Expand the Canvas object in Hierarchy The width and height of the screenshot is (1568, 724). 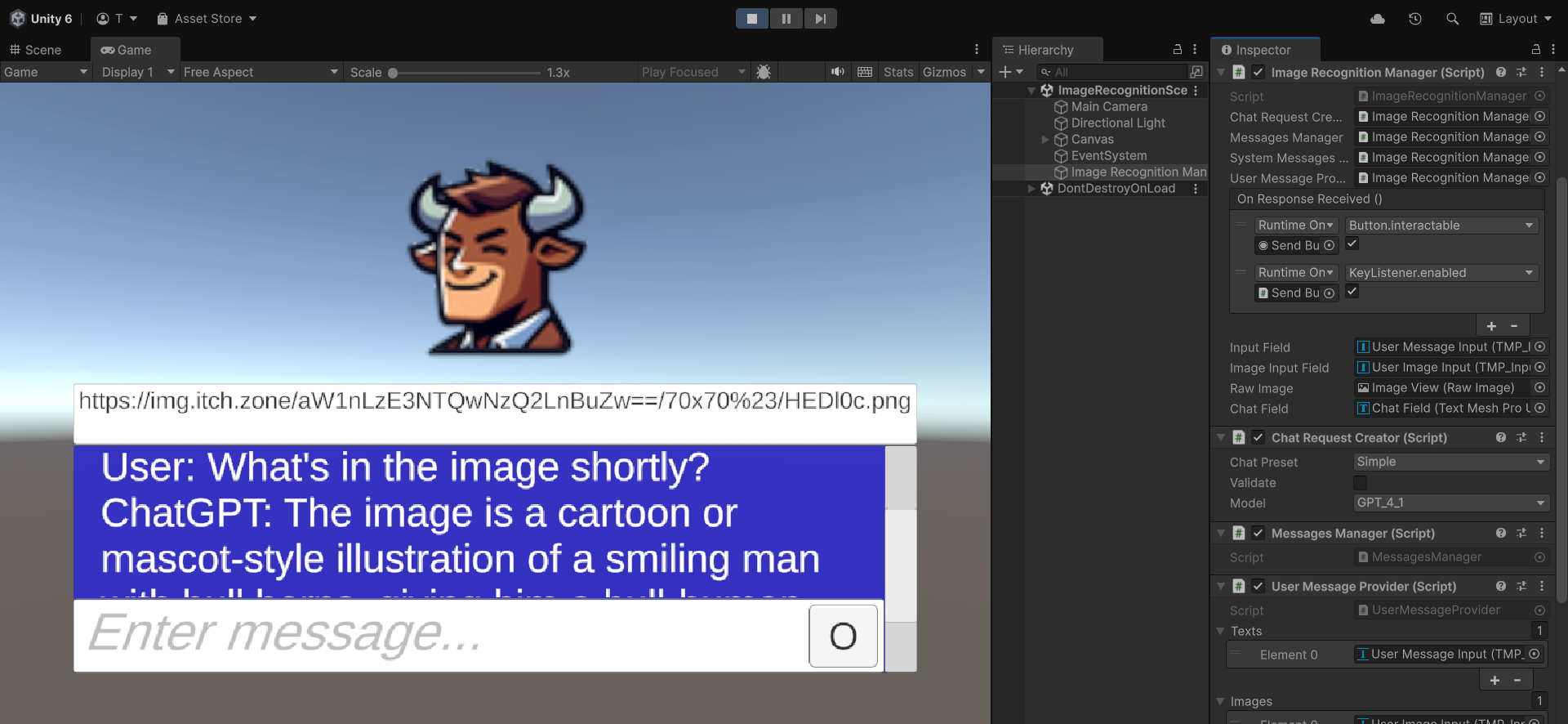[x=1045, y=140]
